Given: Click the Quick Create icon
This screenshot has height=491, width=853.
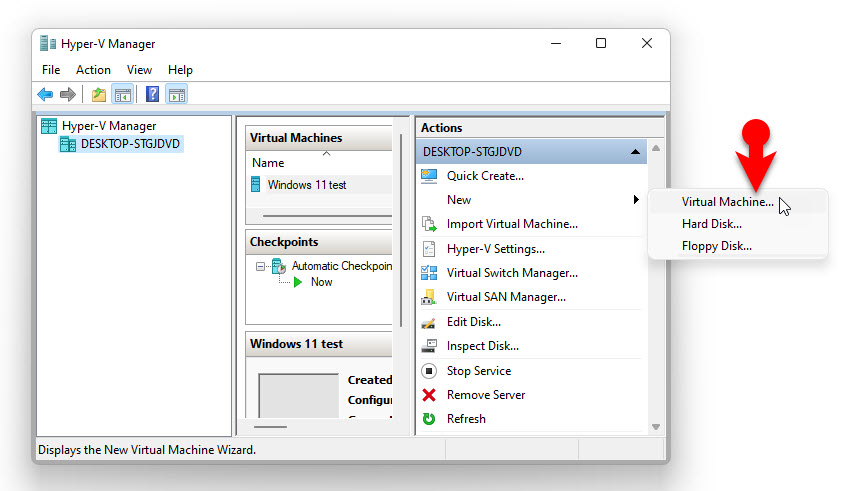Looking at the screenshot, I should (429, 176).
